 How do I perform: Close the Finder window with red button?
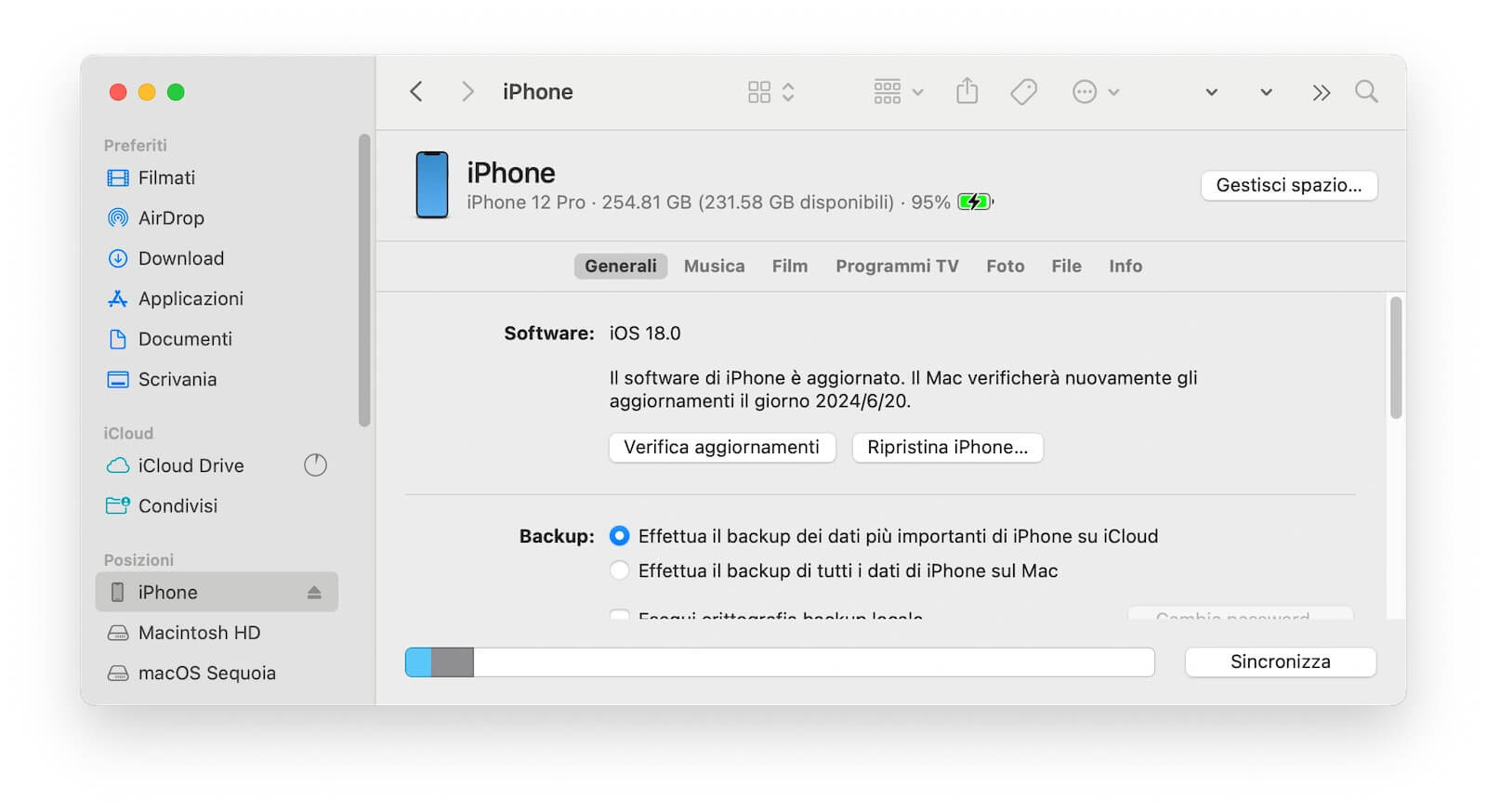click(x=118, y=92)
